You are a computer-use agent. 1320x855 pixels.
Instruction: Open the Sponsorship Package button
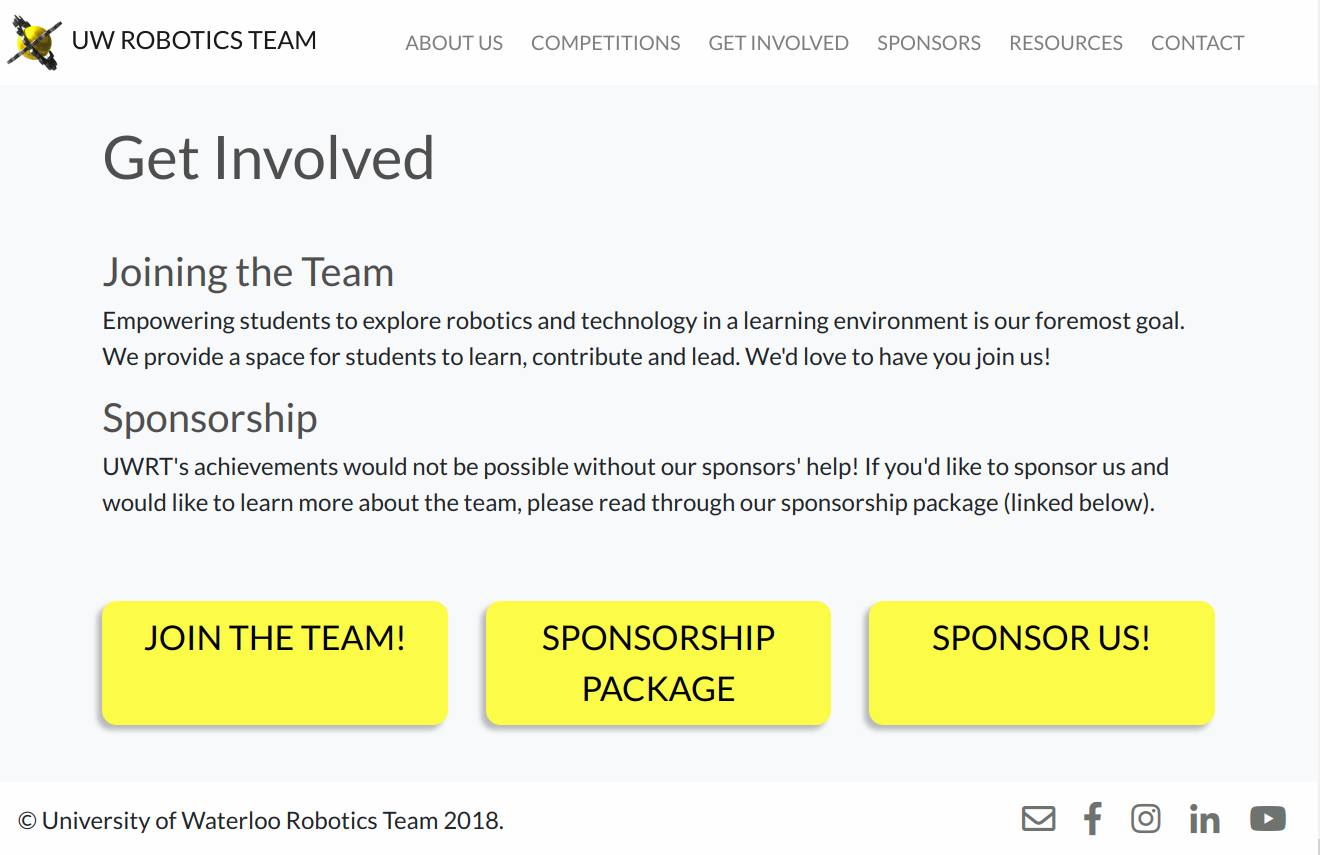coord(658,663)
